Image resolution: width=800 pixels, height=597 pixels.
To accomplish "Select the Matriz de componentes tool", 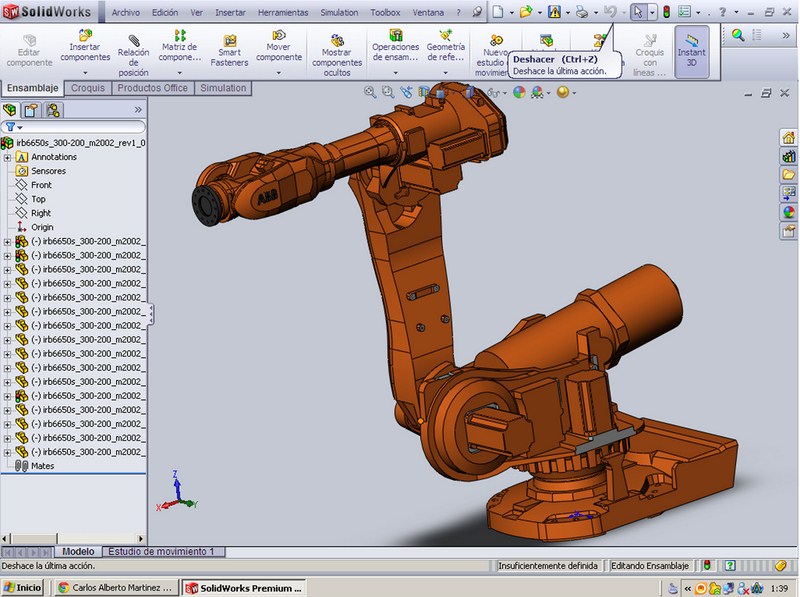I will tap(180, 46).
